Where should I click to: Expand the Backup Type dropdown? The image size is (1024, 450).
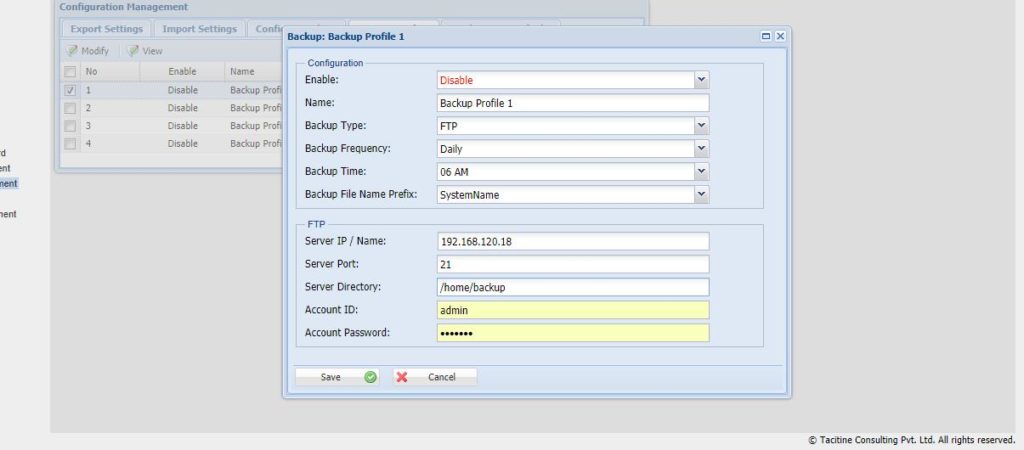click(701, 126)
